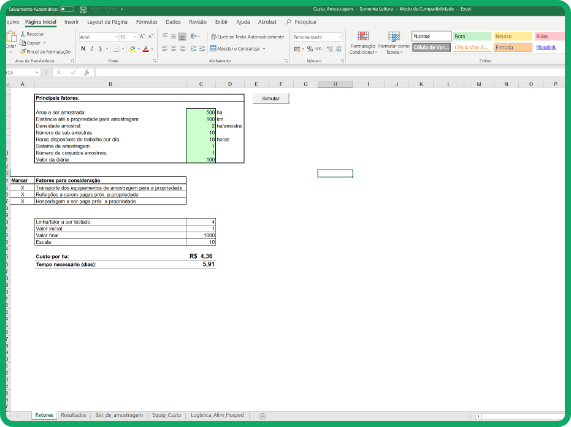Open the font name Arial dropdown

tap(116, 37)
